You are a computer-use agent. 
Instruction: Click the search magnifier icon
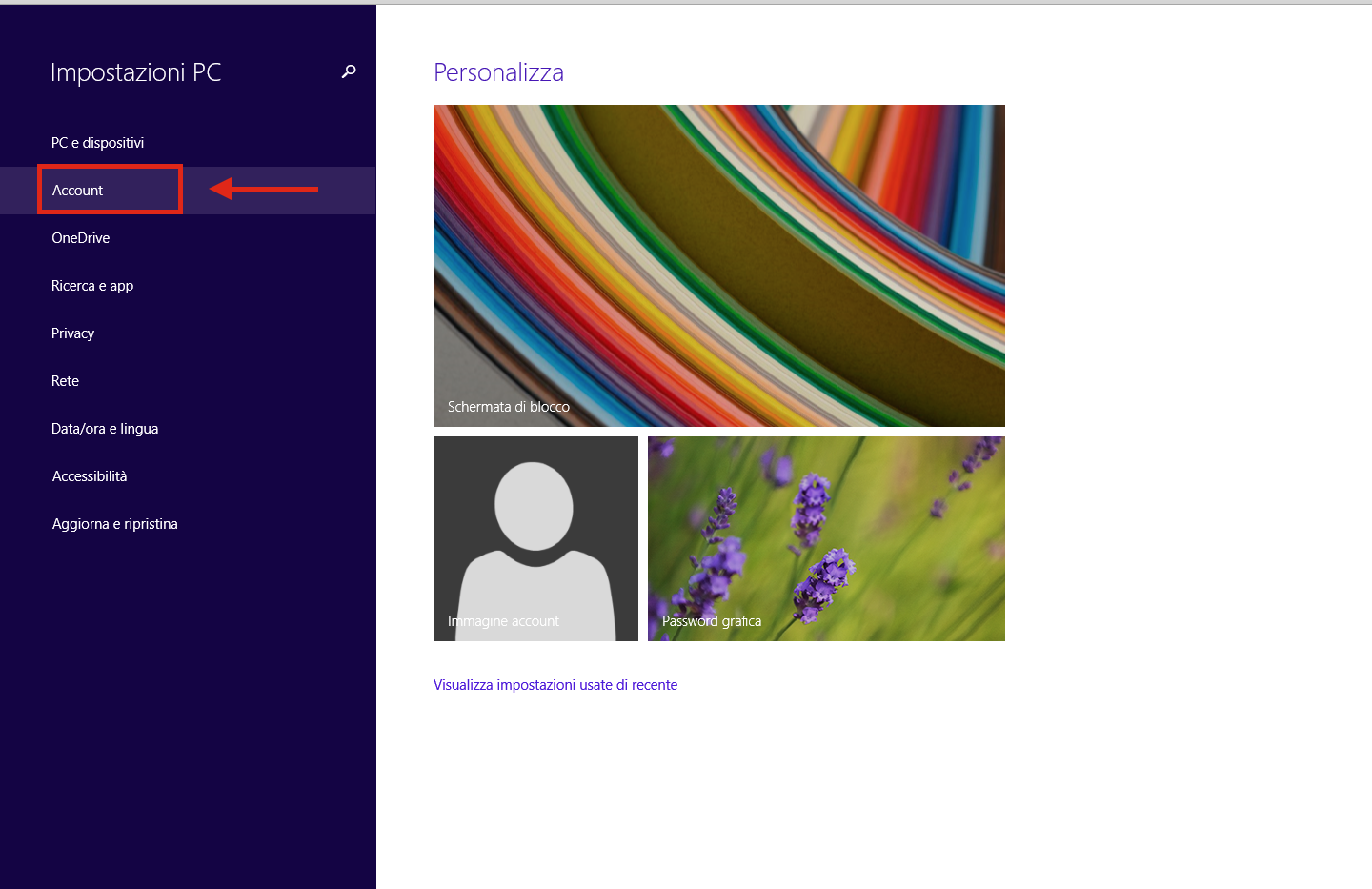tap(349, 71)
